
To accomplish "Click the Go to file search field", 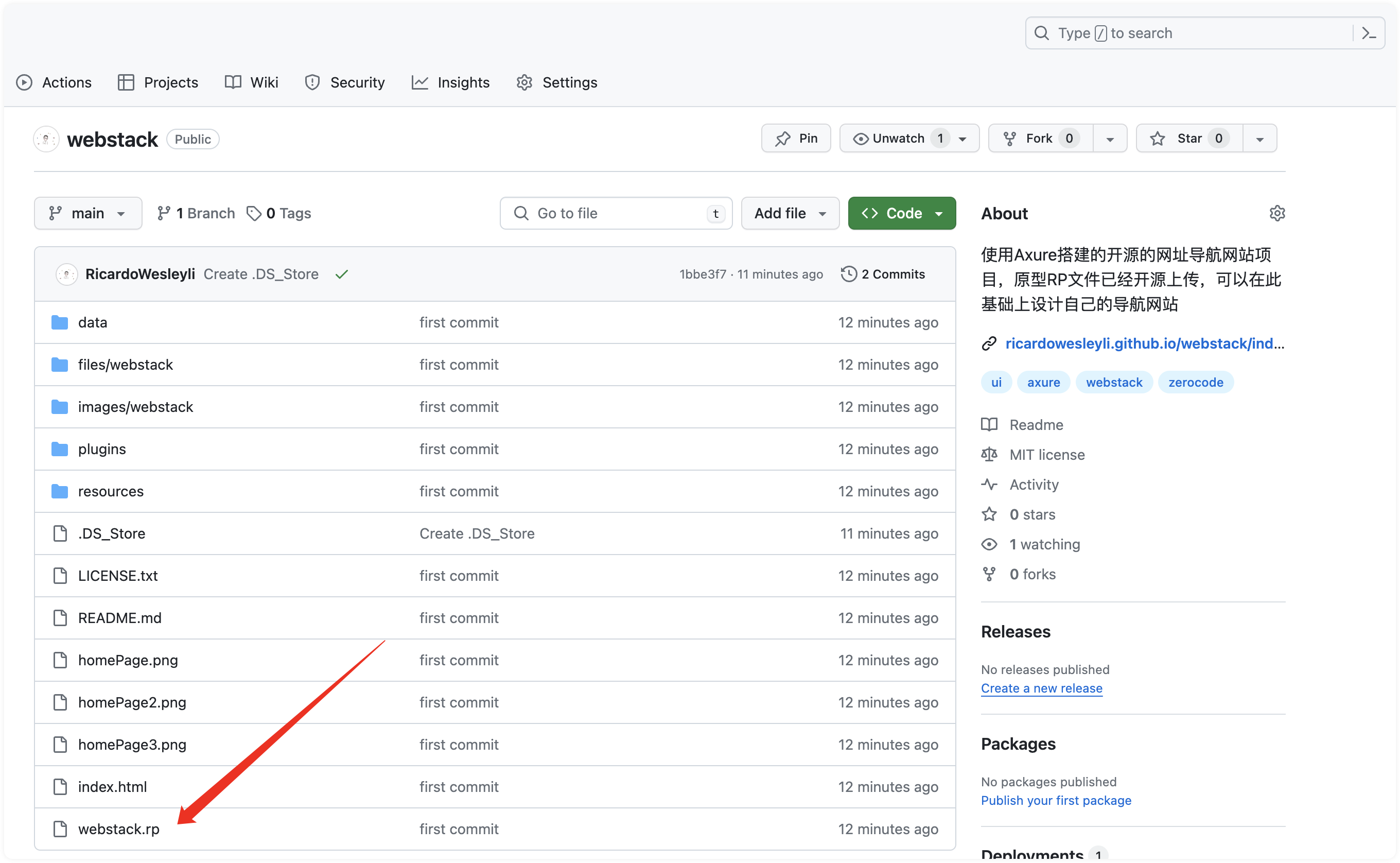I will [616, 214].
